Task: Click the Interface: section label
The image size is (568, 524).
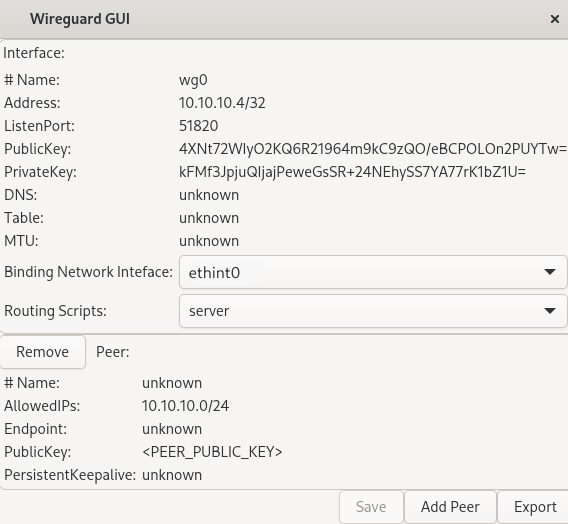Action: tap(34, 53)
